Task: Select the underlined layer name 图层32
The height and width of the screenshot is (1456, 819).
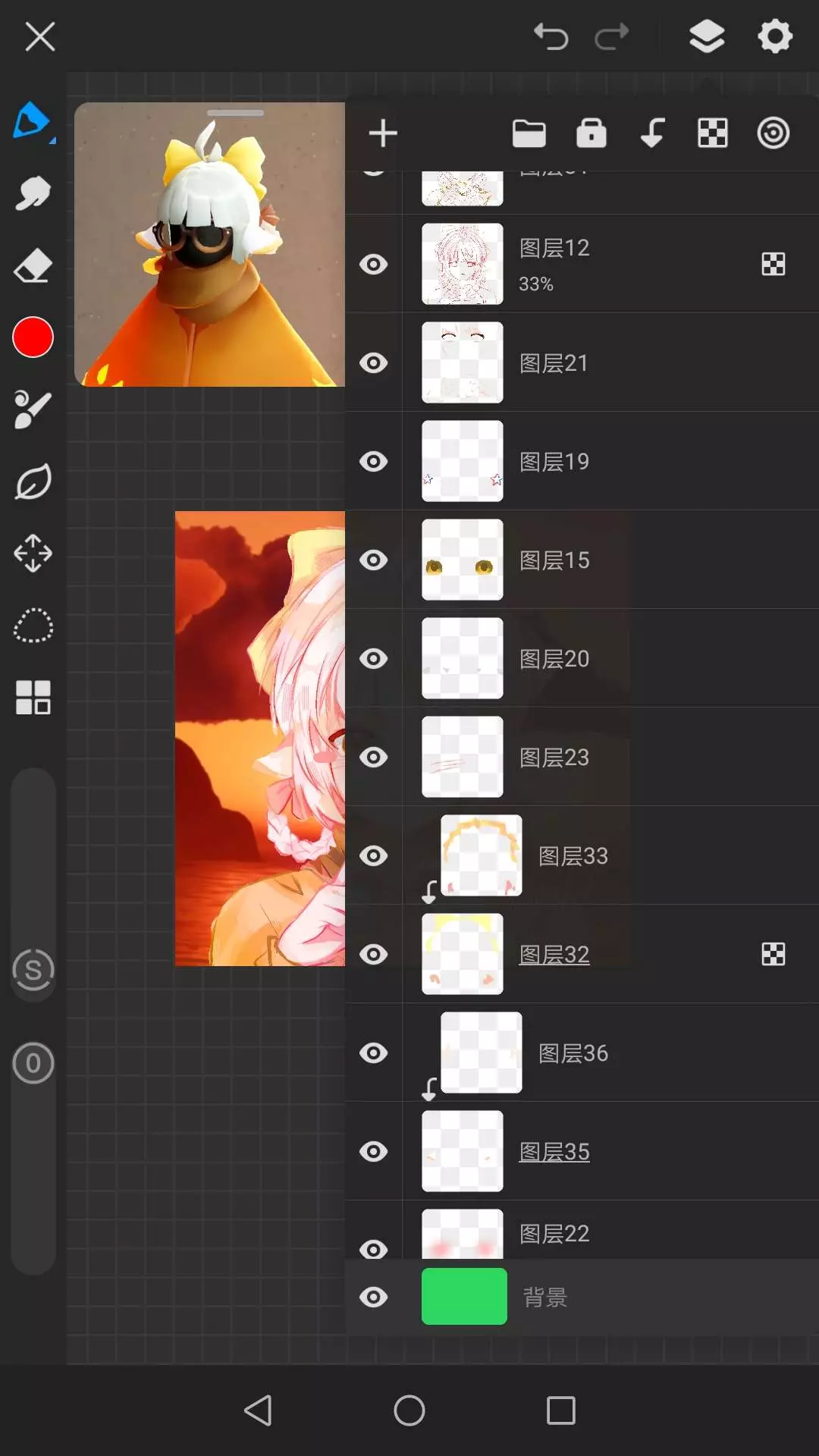Action: 554,954
